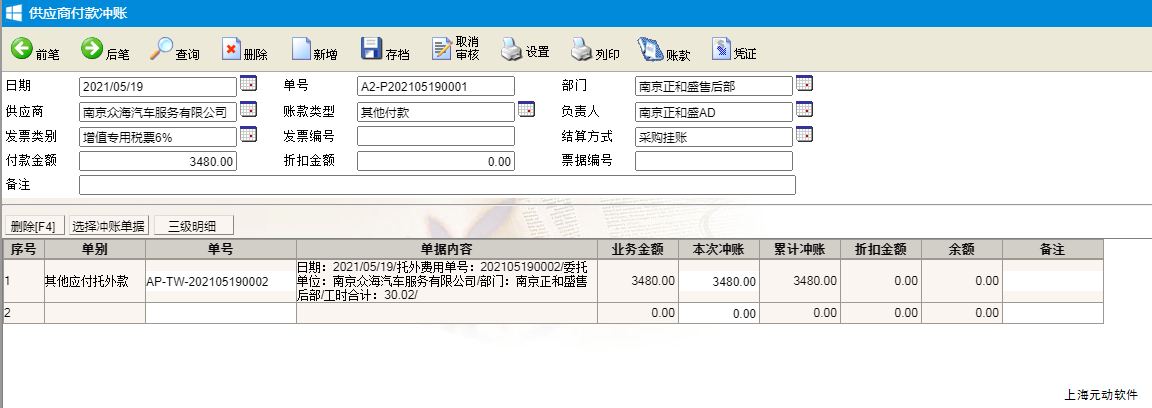Go to previous record with 前笔 icon
Screen dimensions: 1152x408
(22, 48)
